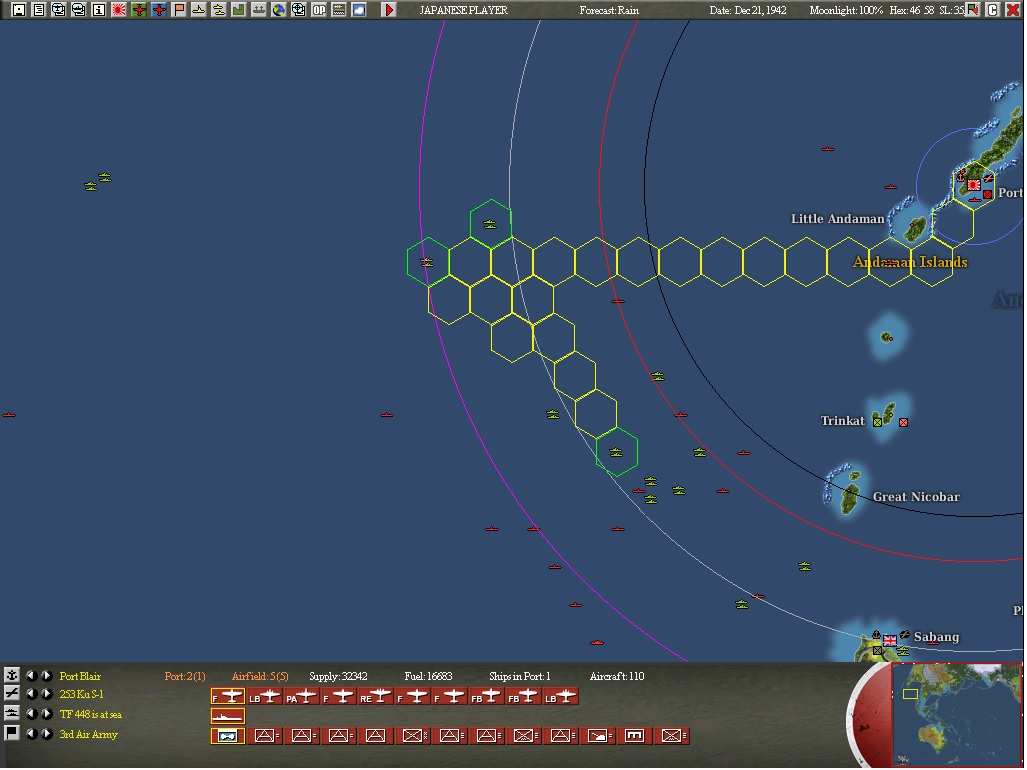Click the ship icon beside TF 448
This screenshot has width=1027, height=770.
point(11,713)
